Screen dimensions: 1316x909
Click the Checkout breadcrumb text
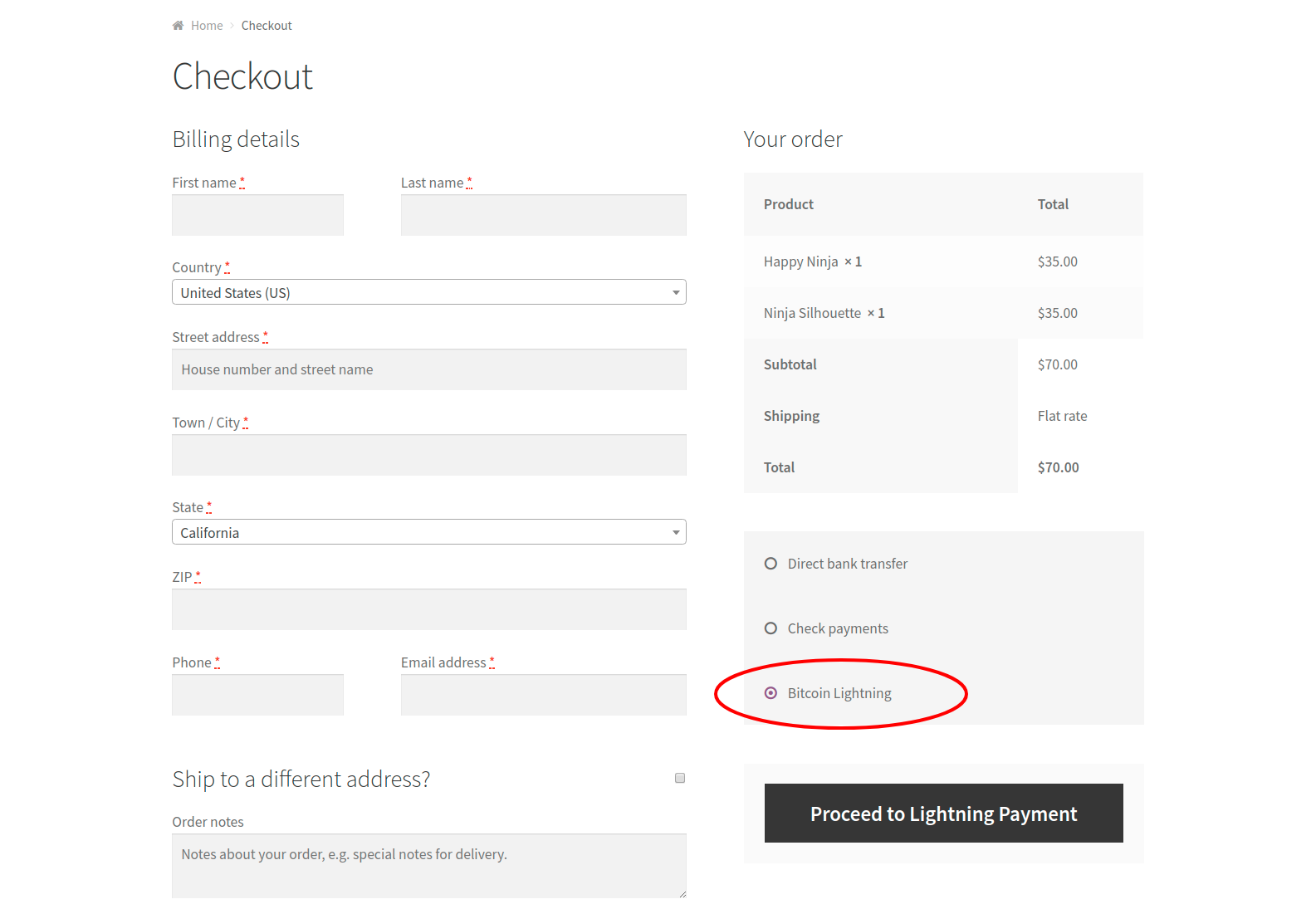[x=267, y=26]
